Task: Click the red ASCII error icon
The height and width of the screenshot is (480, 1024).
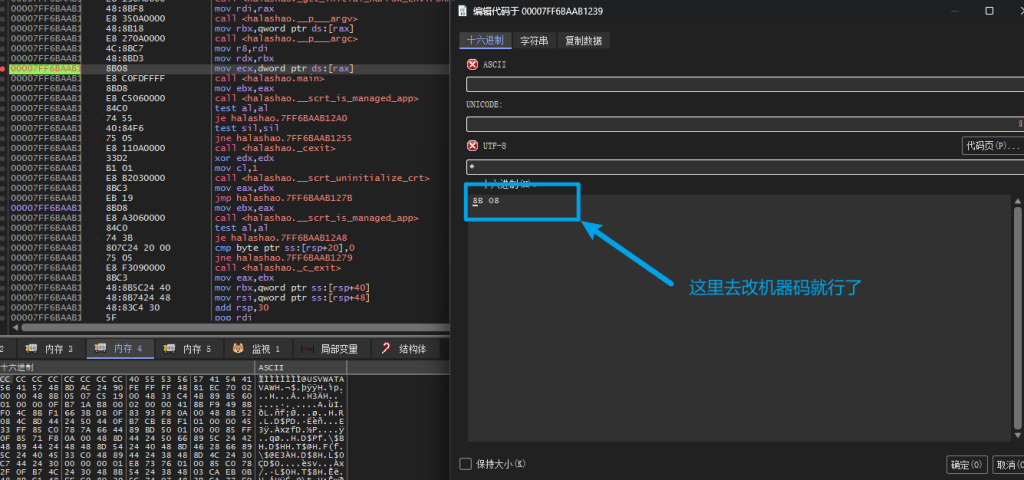Action: tap(473, 65)
